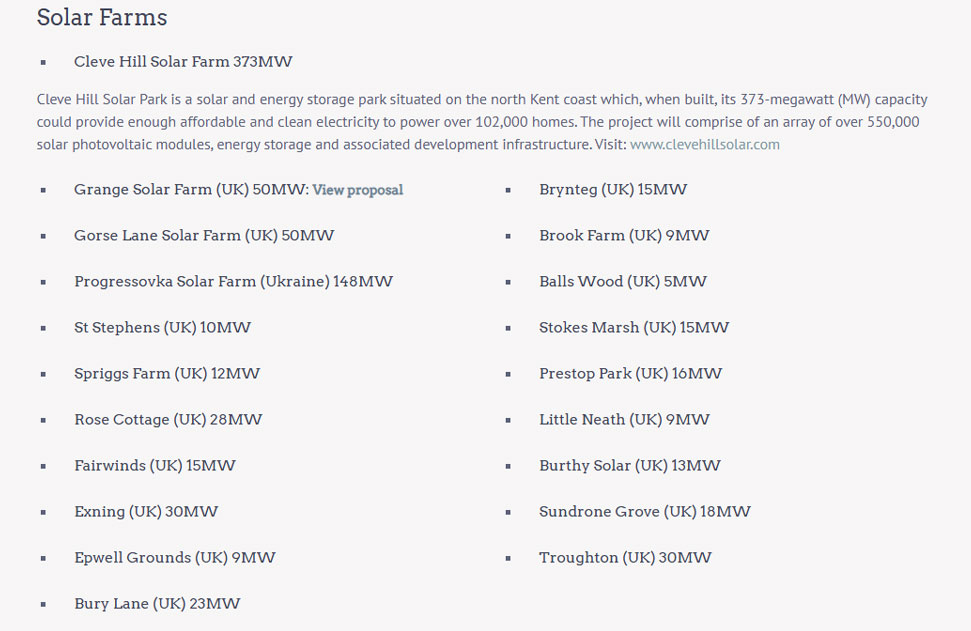Click the Solar Farms heading
971x631 pixels.
102,18
